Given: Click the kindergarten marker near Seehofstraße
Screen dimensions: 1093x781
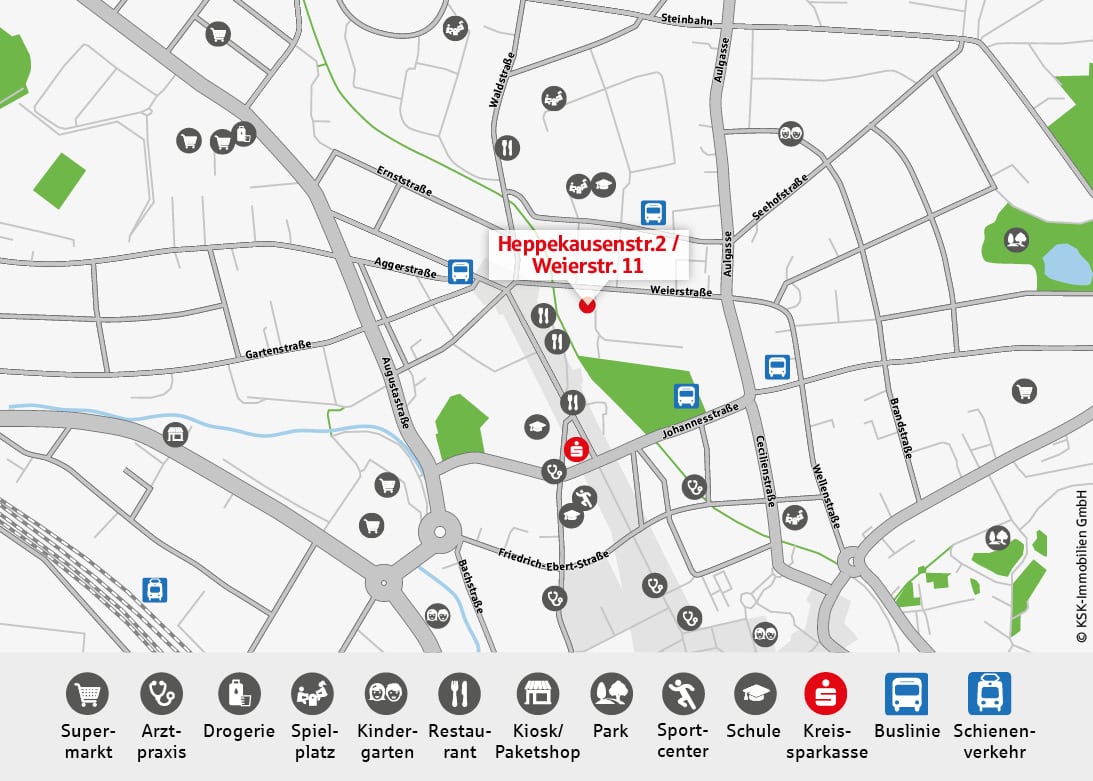Looking at the screenshot, I should click(790, 132).
